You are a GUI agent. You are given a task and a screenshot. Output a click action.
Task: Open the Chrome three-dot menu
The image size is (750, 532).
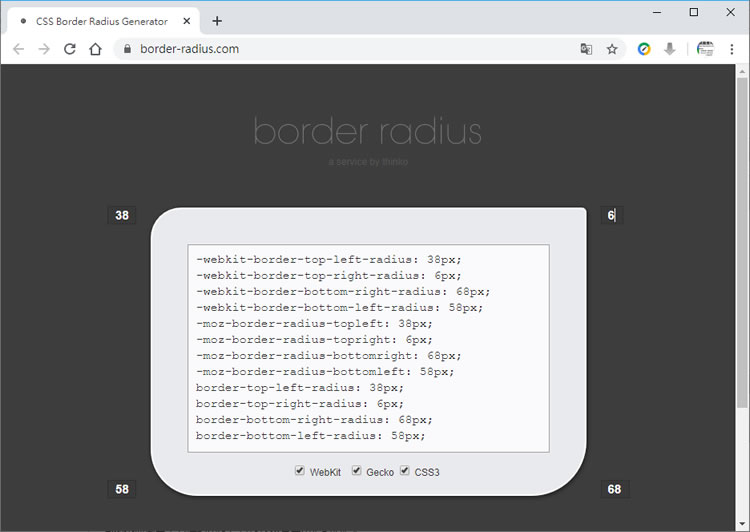coord(731,49)
